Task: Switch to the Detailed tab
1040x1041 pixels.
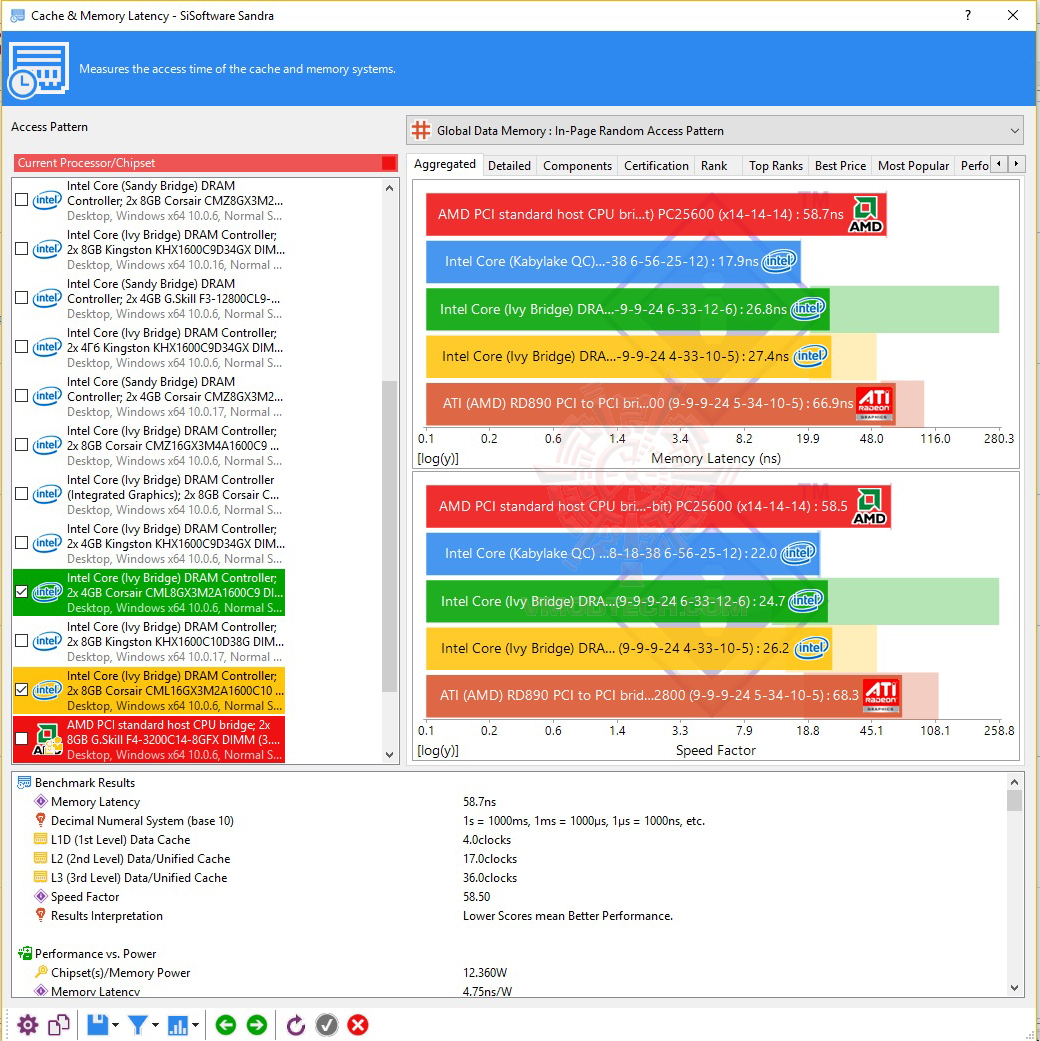Action: click(x=509, y=165)
